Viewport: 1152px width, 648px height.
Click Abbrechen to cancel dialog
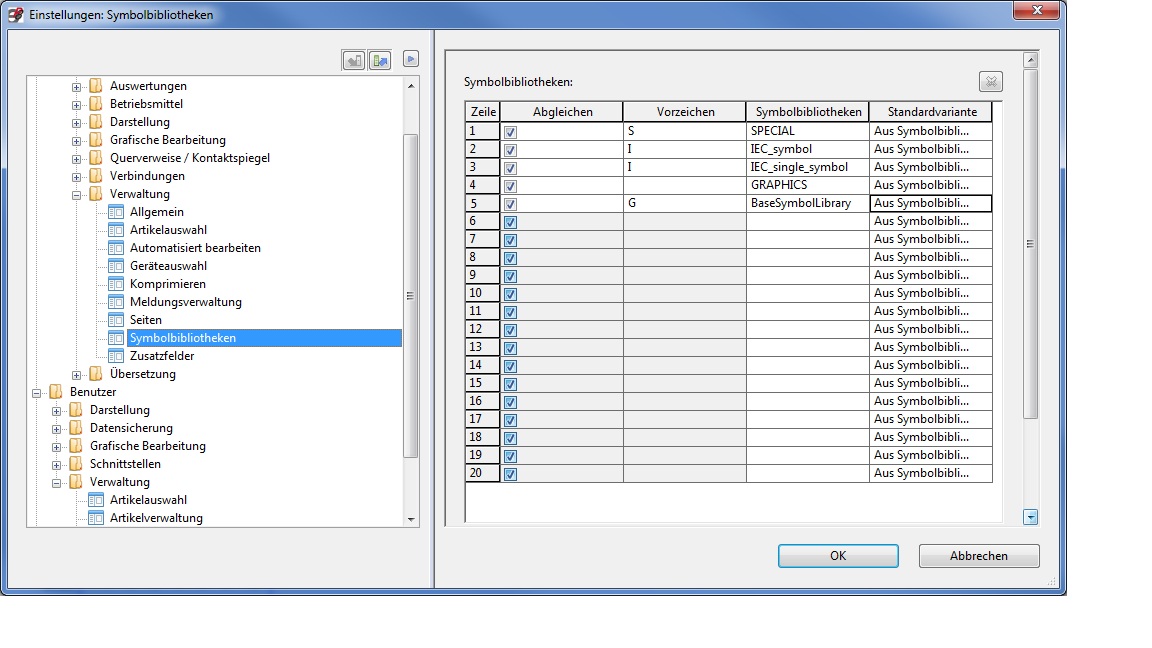[979, 556]
